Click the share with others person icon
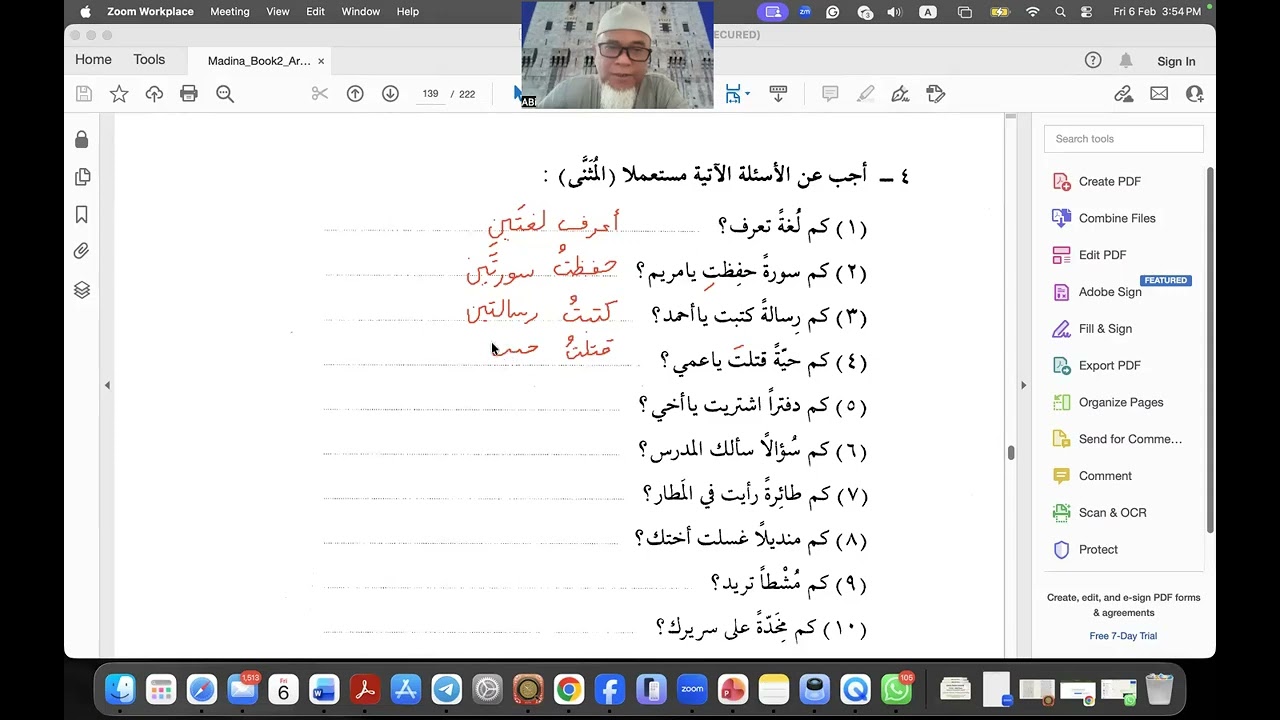1280x720 pixels. 1194,94
